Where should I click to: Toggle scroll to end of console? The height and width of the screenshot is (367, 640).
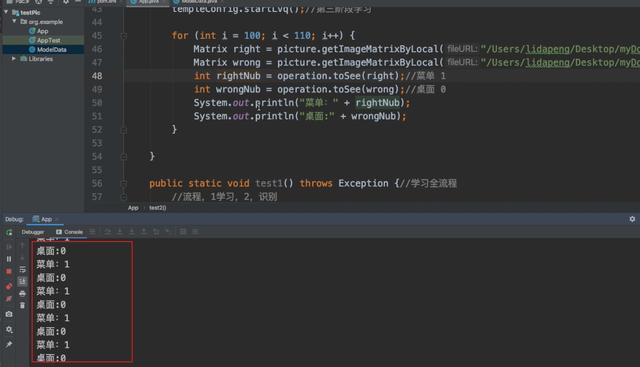22,281
